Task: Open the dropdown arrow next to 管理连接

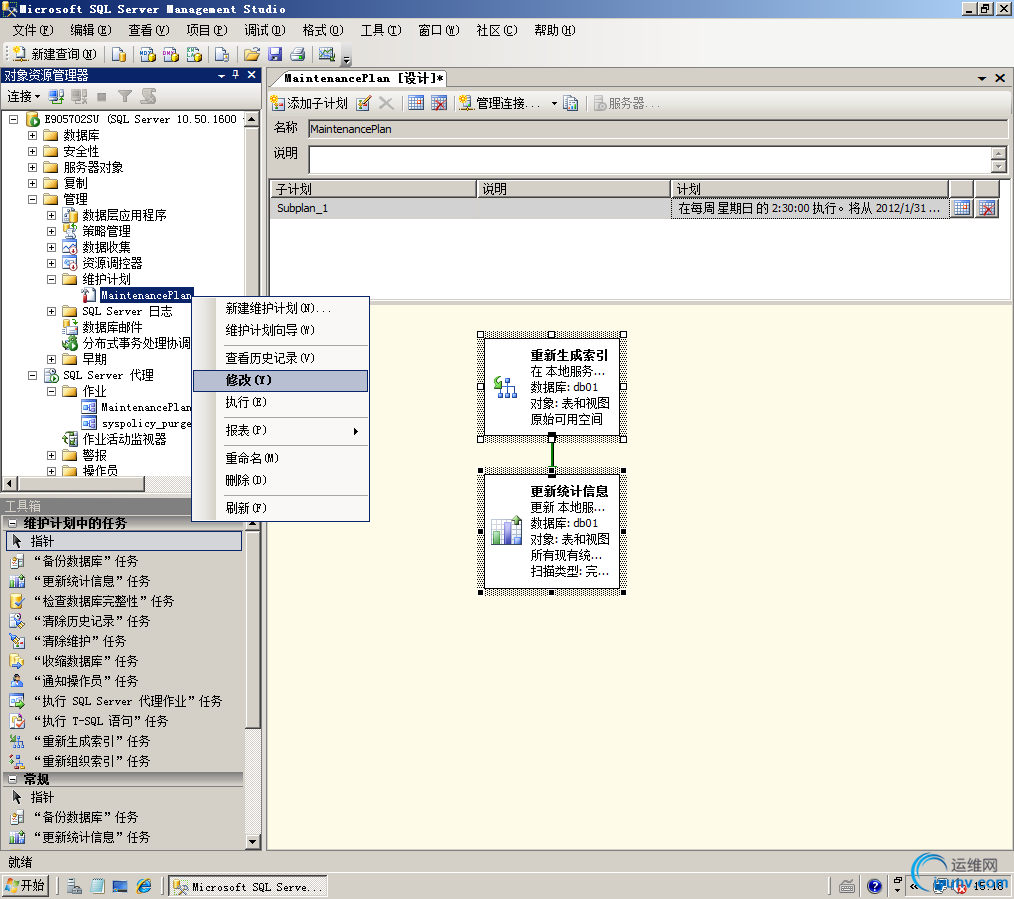Action: point(554,103)
